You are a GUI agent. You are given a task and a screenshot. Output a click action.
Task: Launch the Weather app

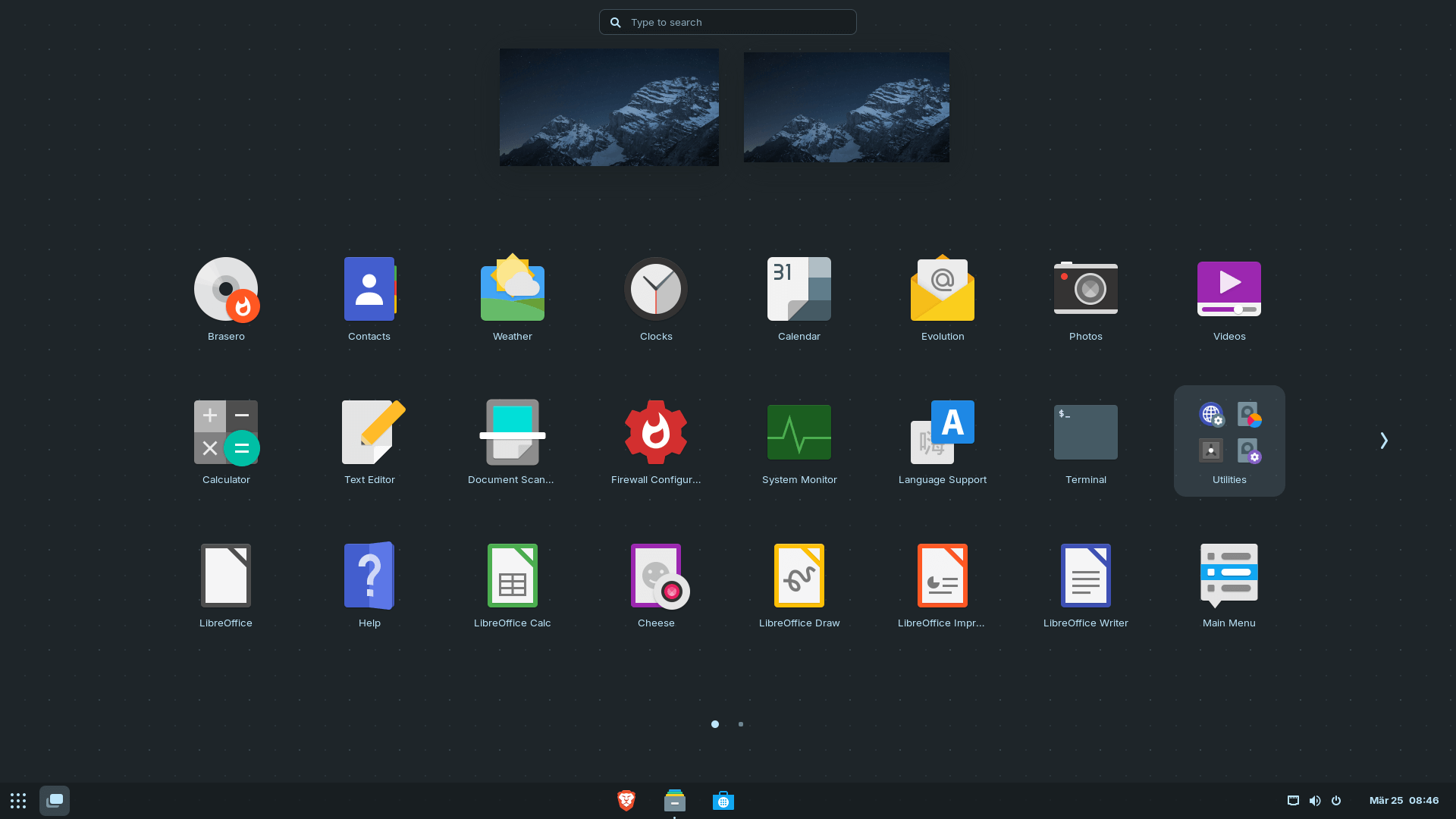pyautogui.click(x=512, y=289)
